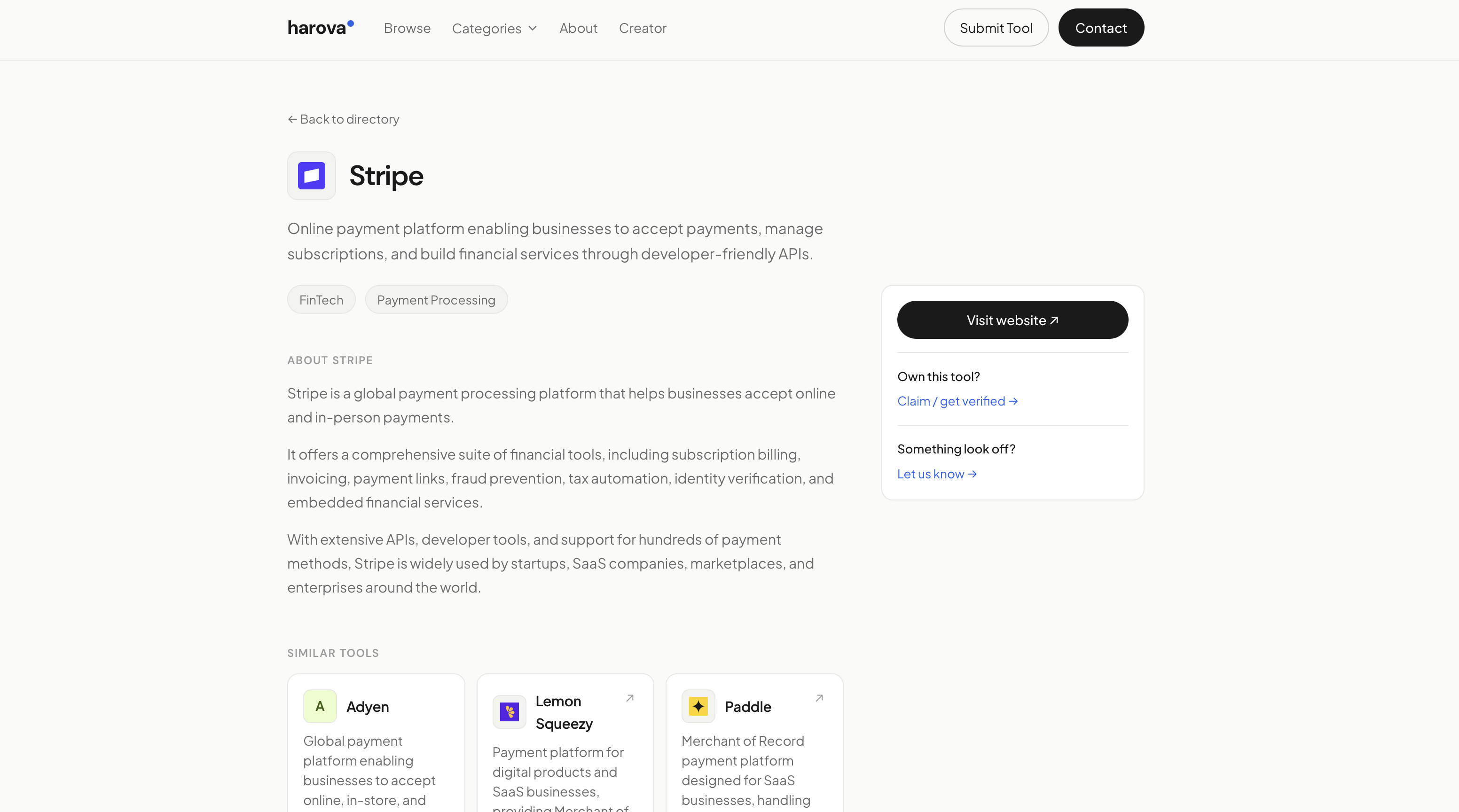Click Paddle external link arrow
The image size is (1459, 812).
click(819, 698)
